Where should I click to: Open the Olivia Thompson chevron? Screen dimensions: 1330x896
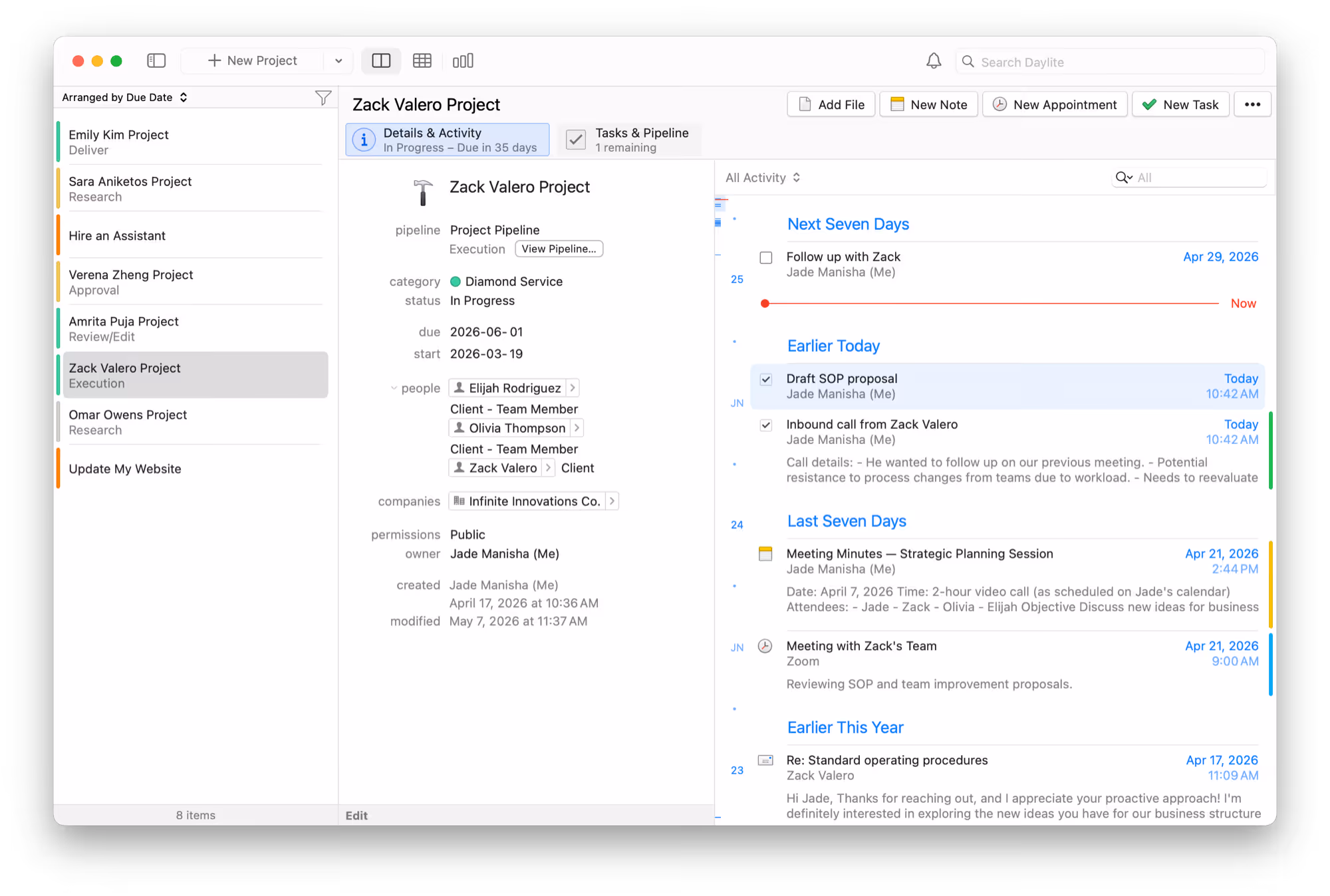[577, 427]
